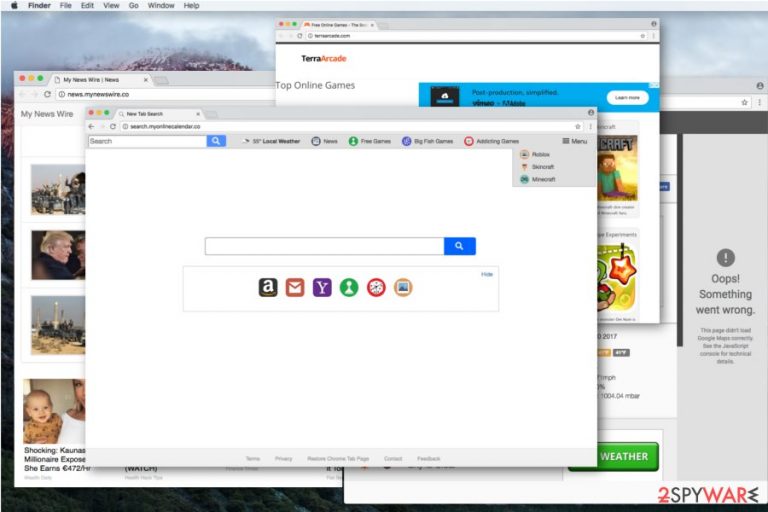768x512 pixels.
Task: Open Local Weather toolbar link
Action: tap(271, 141)
